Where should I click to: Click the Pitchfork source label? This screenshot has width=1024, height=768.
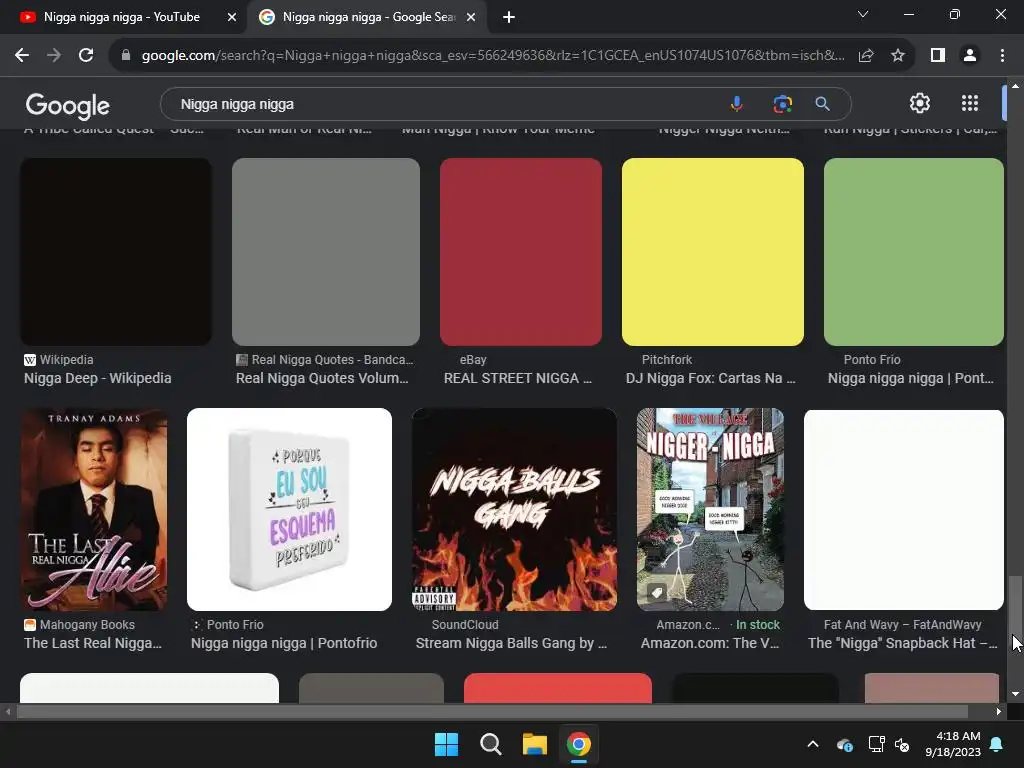pyautogui.click(x=667, y=360)
